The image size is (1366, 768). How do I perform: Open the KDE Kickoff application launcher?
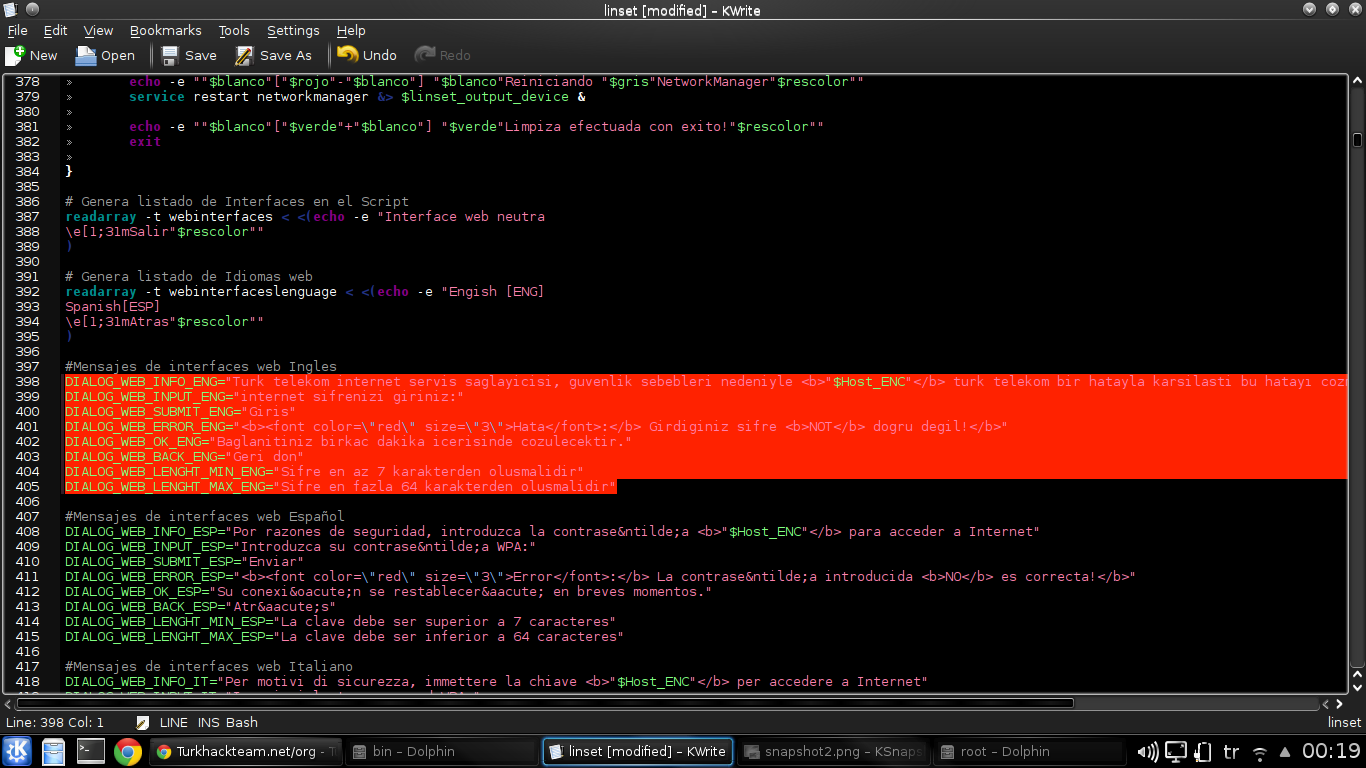tap(17, 751)
